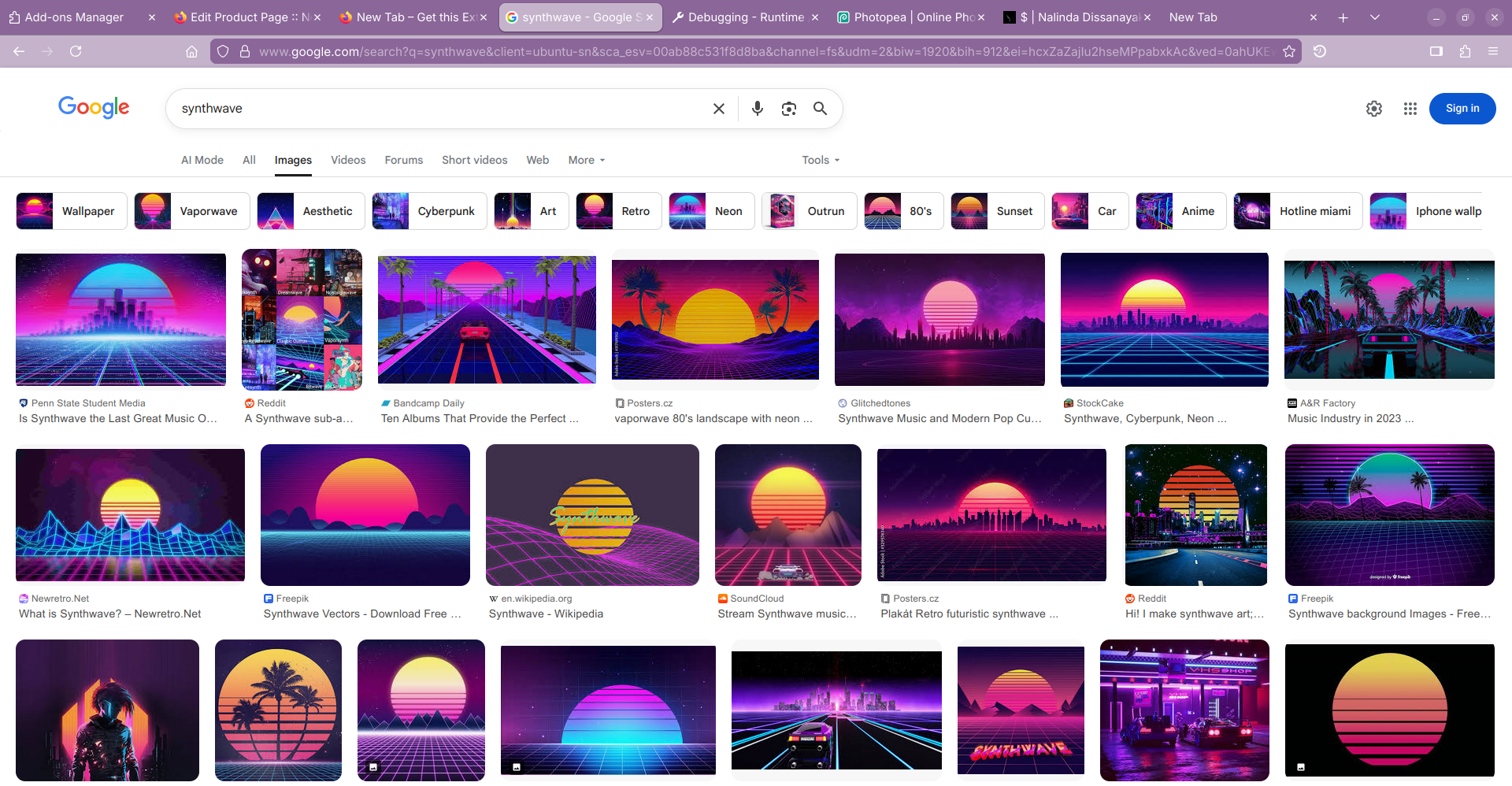This screenshot has width=1512, height=786.
Task: Filter images by Outrun chip
Action: (x=810, y=211)
